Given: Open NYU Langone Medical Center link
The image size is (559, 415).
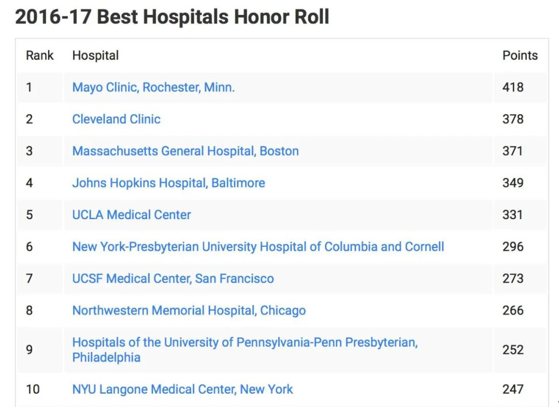Looking at the screenshot, I should tap(183, 389).
